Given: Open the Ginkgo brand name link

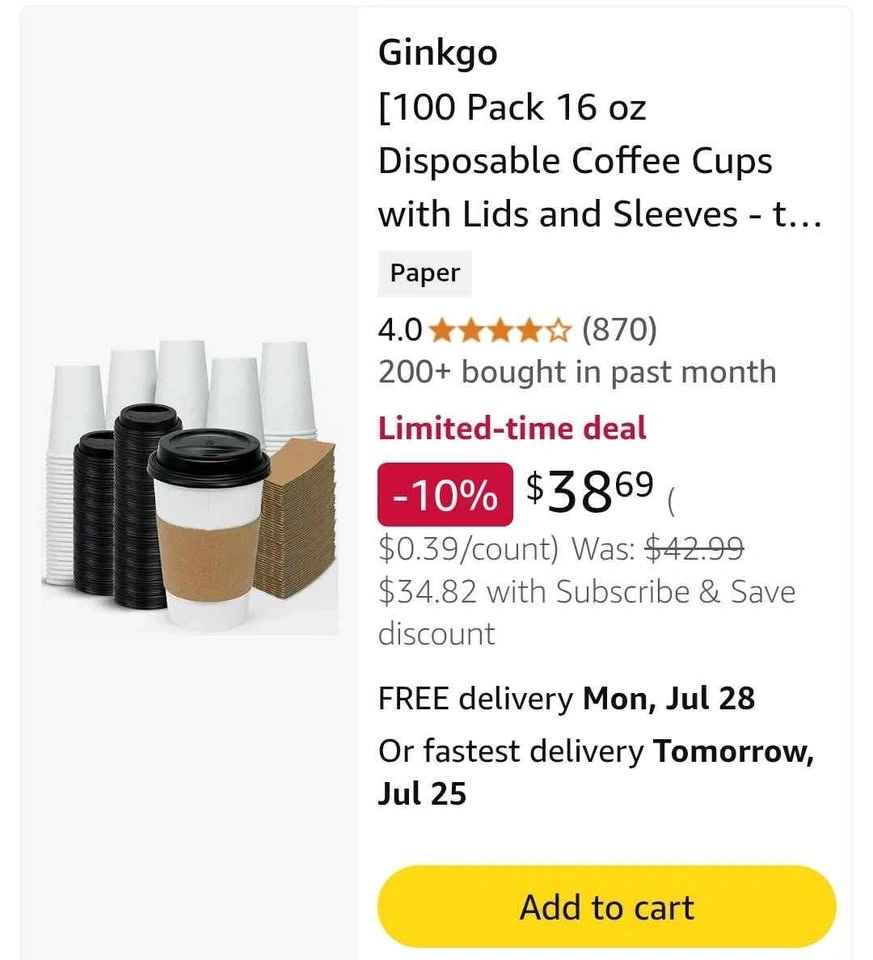Looking at the screenshot, I should coord(438,53).
